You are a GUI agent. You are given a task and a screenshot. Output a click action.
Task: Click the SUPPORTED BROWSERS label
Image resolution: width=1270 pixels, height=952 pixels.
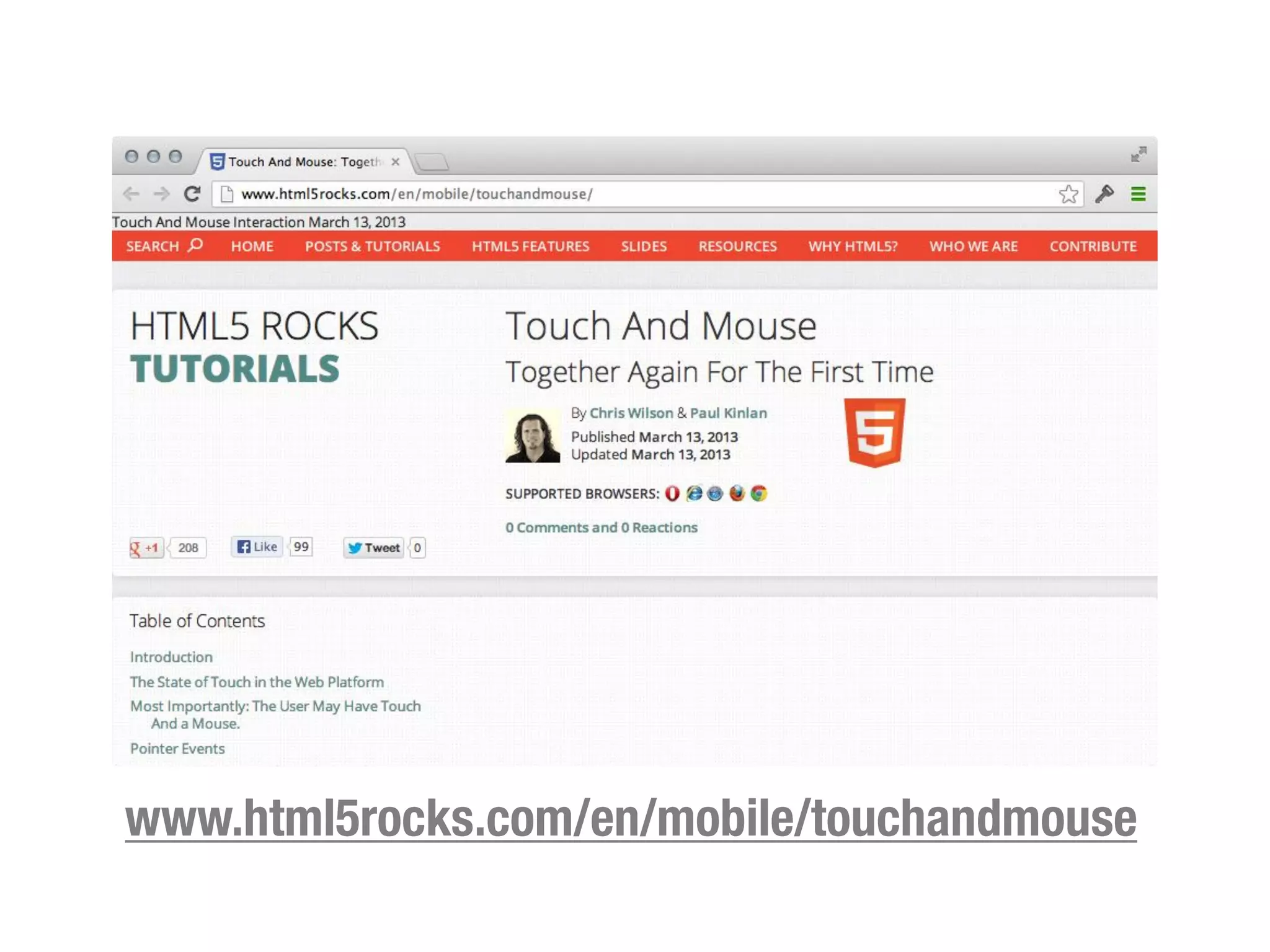click(582, 494)
